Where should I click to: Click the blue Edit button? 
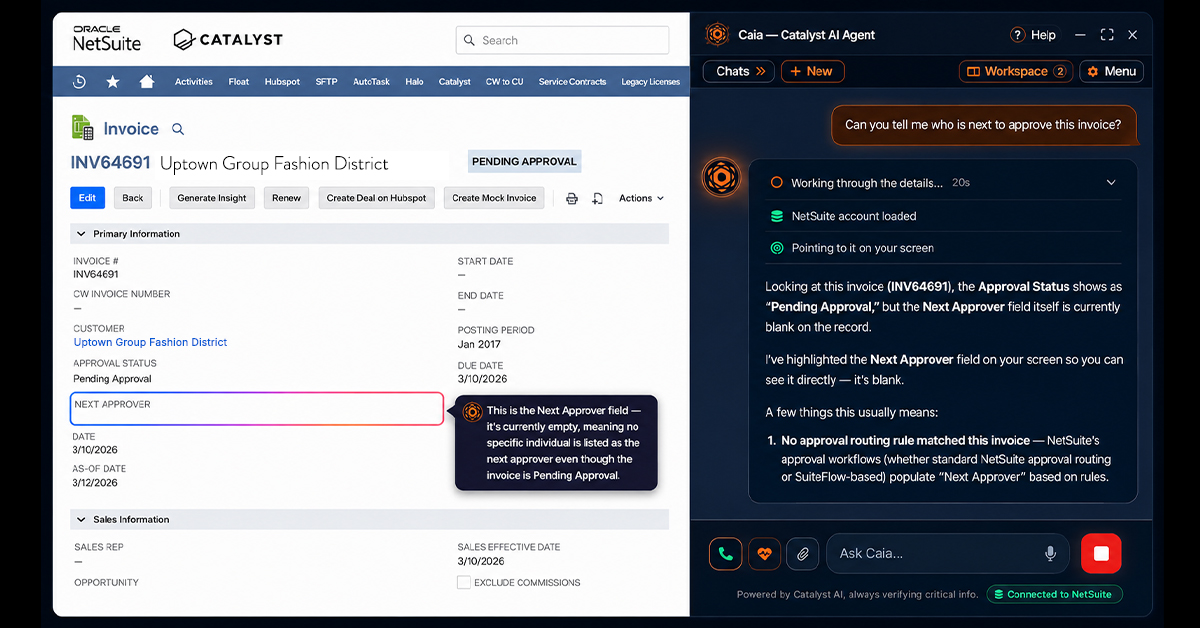coord(87,198)
